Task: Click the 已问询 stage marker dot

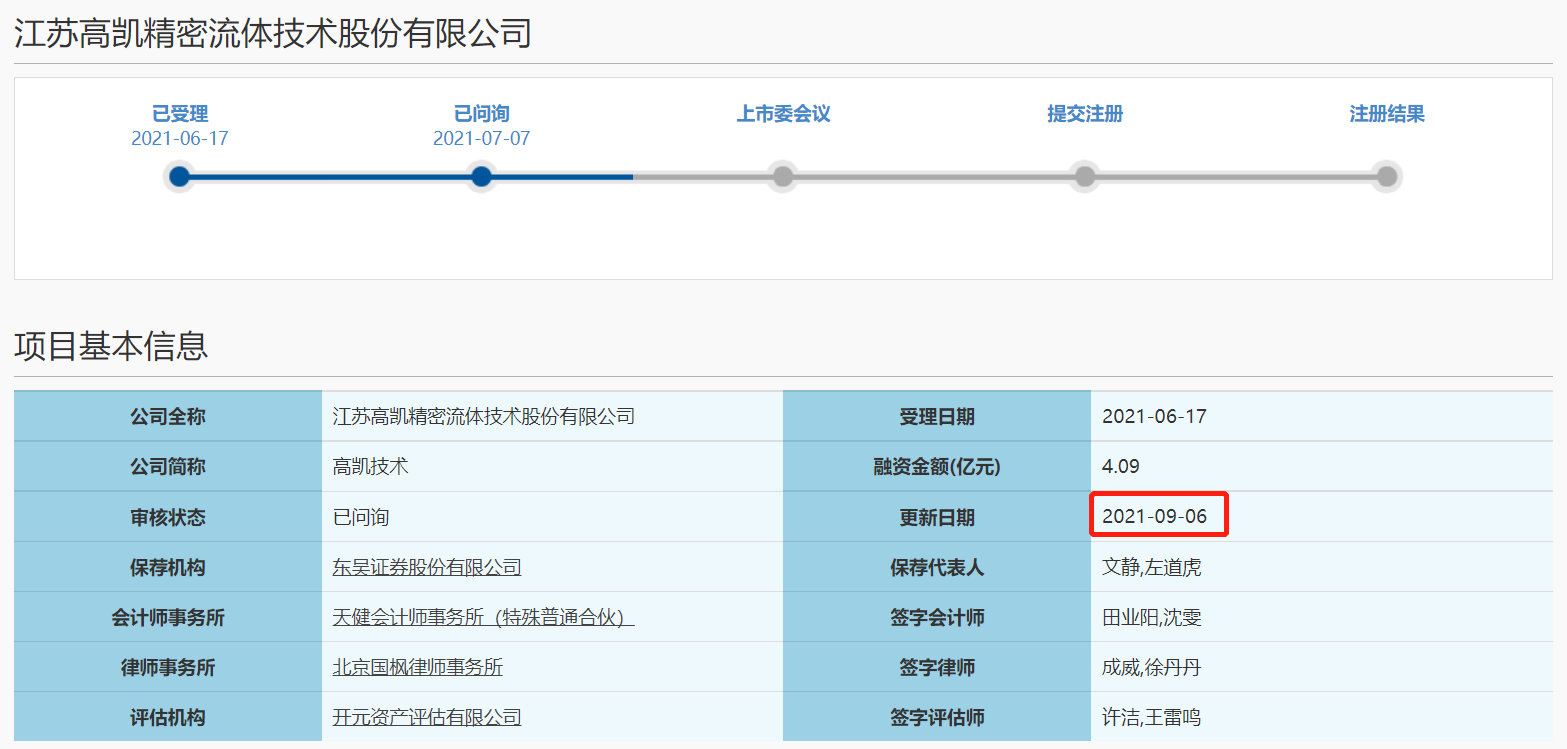Action: (x=482, y=177)
